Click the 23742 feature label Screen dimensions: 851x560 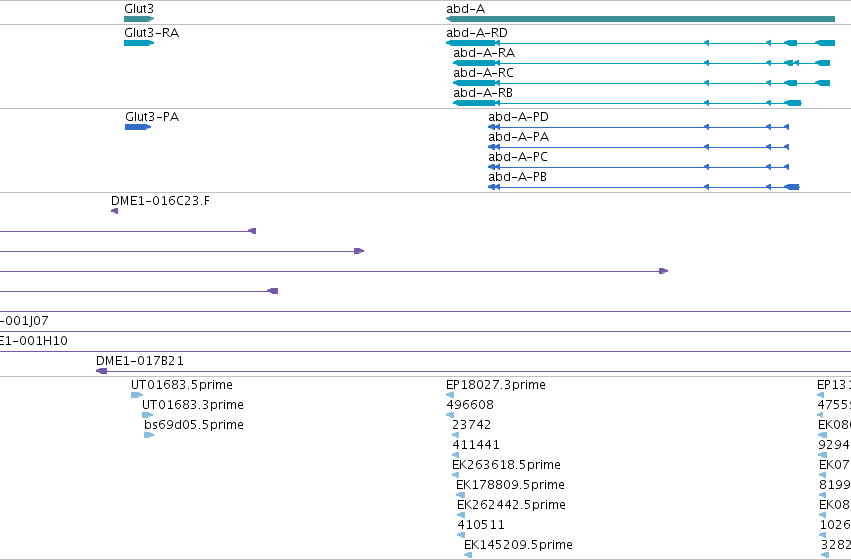point(472,425)
